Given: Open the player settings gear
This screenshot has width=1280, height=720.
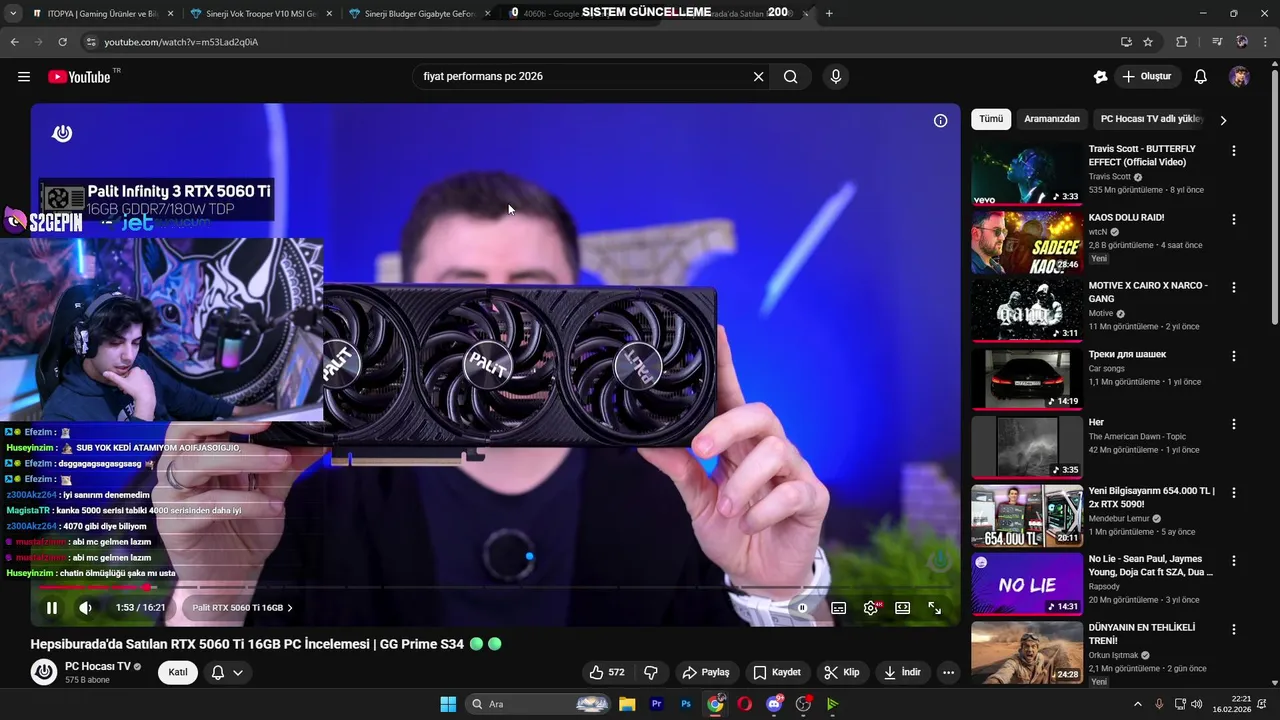Looking at the screenshot, I should [x=871, y=608].
